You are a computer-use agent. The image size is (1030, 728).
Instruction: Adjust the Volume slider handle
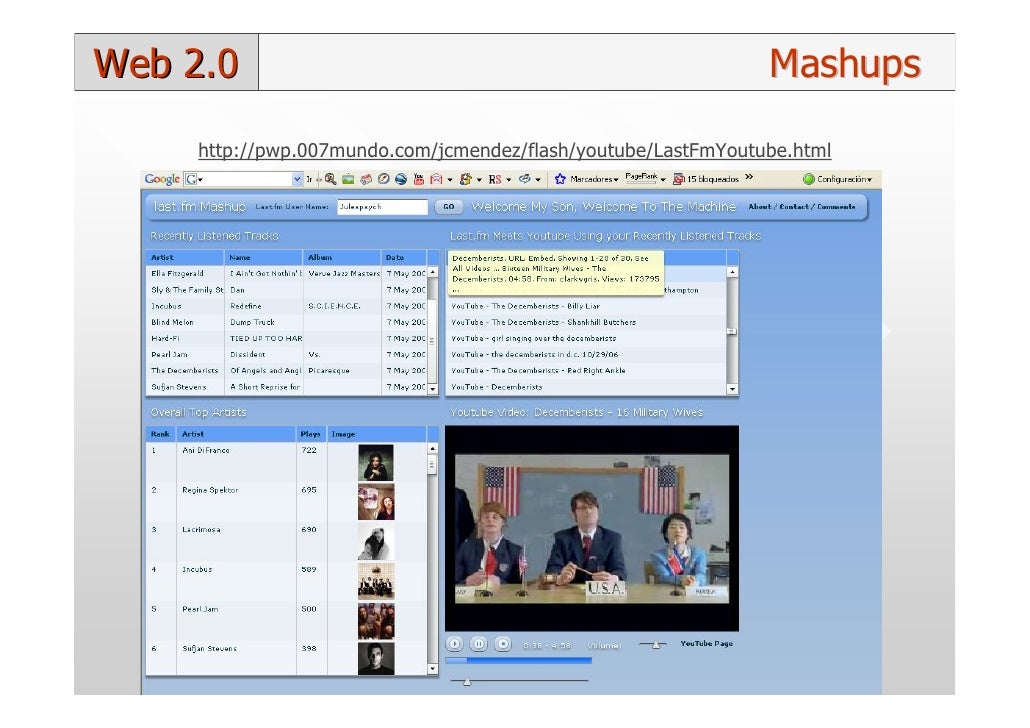(656, 645)
